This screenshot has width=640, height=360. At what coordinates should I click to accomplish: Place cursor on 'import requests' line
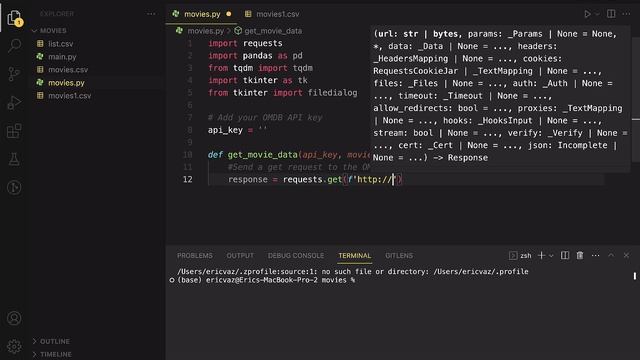click(x=245, y=43)
